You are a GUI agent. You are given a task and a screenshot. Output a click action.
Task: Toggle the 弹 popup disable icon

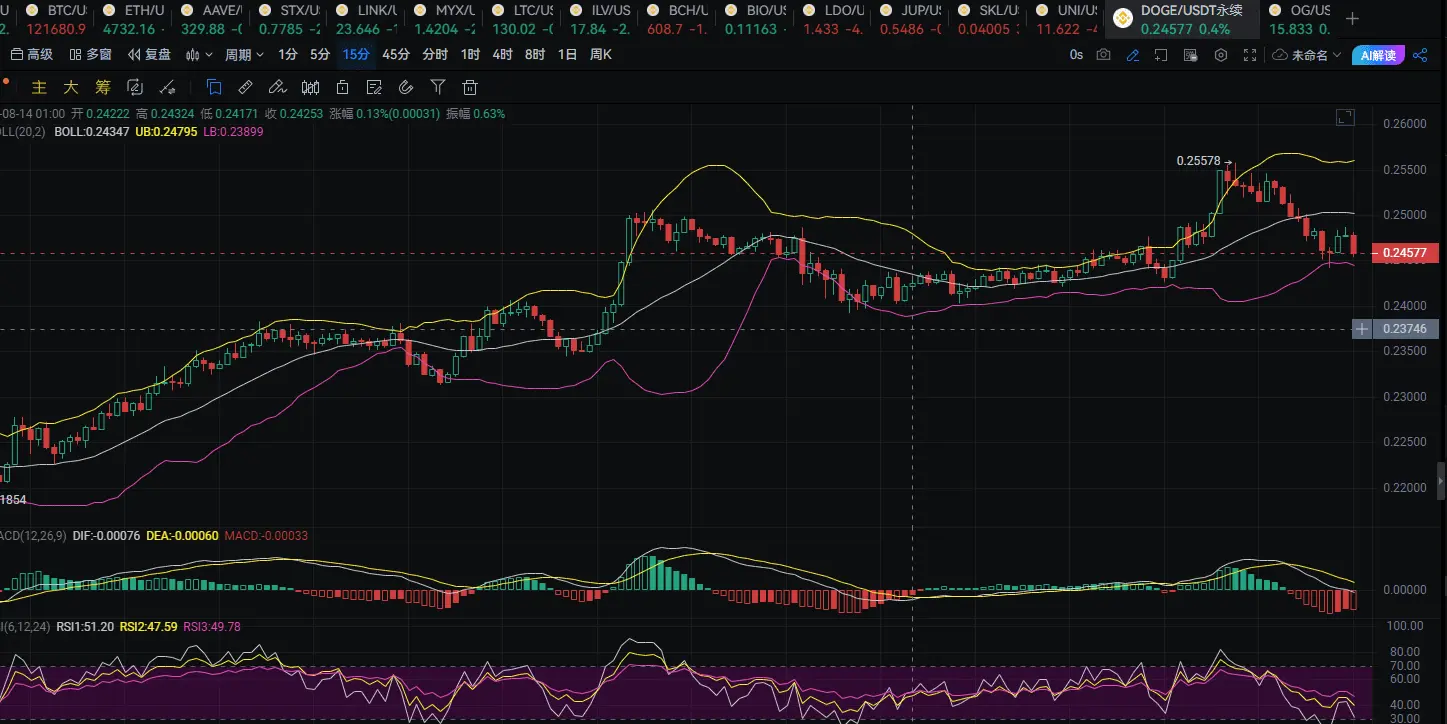click(x=1190, y=55)
